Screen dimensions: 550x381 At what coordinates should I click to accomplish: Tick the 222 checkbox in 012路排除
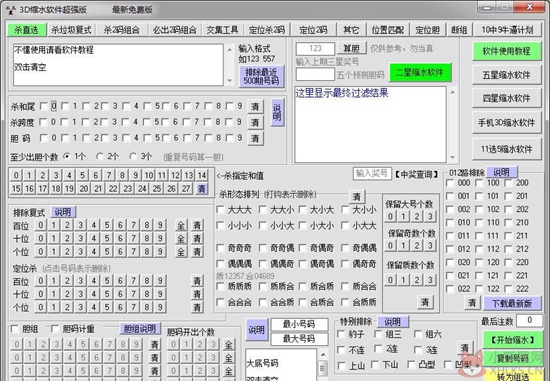click(509, 289)
